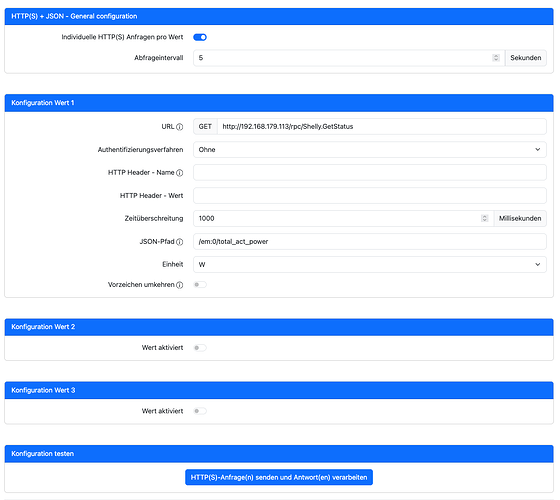Click into the HTTP Header - Wert field
The image size is (560, 500).
click(x=370, y=196)
